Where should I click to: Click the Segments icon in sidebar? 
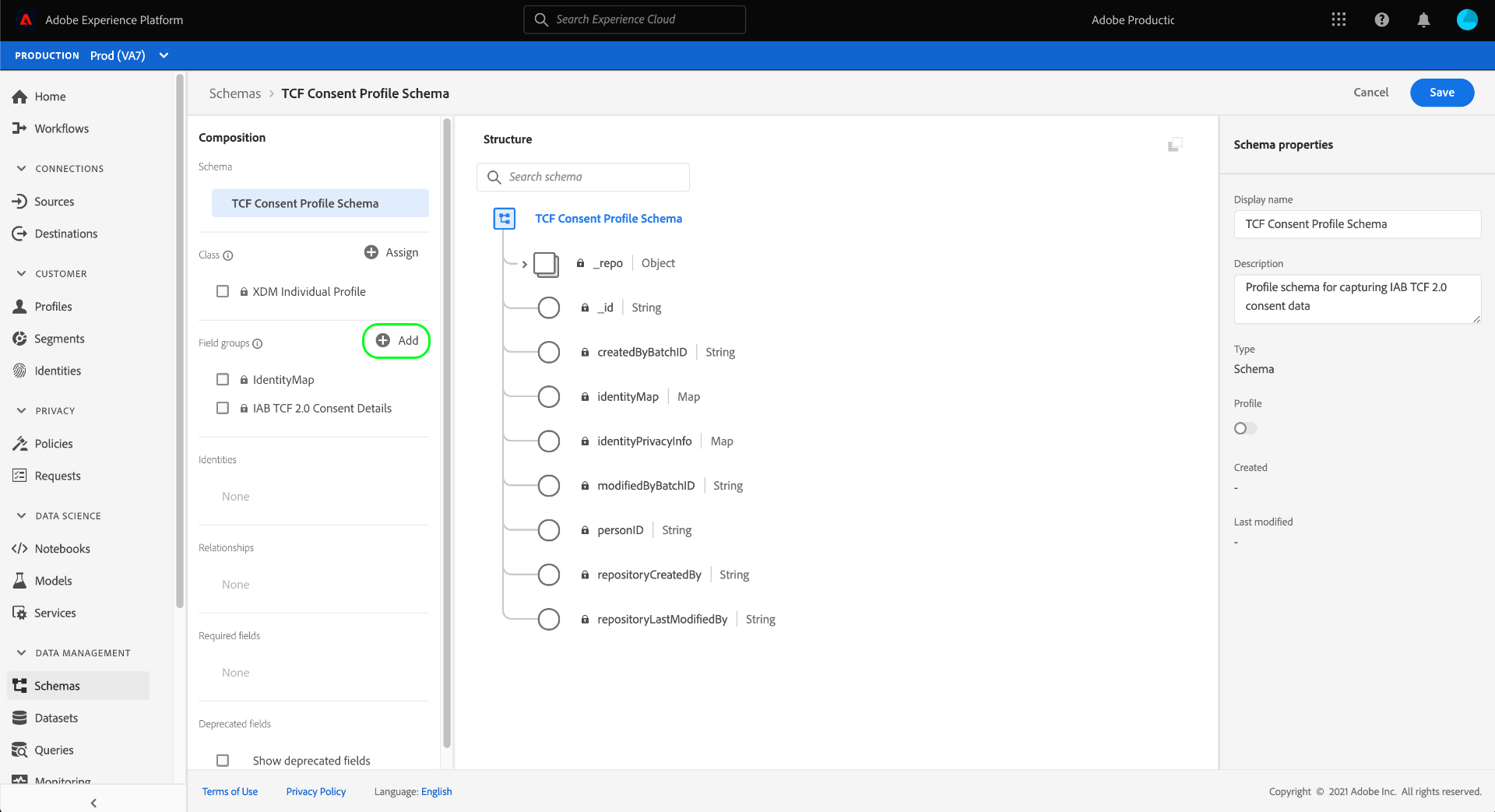click(x=19, y=339)
